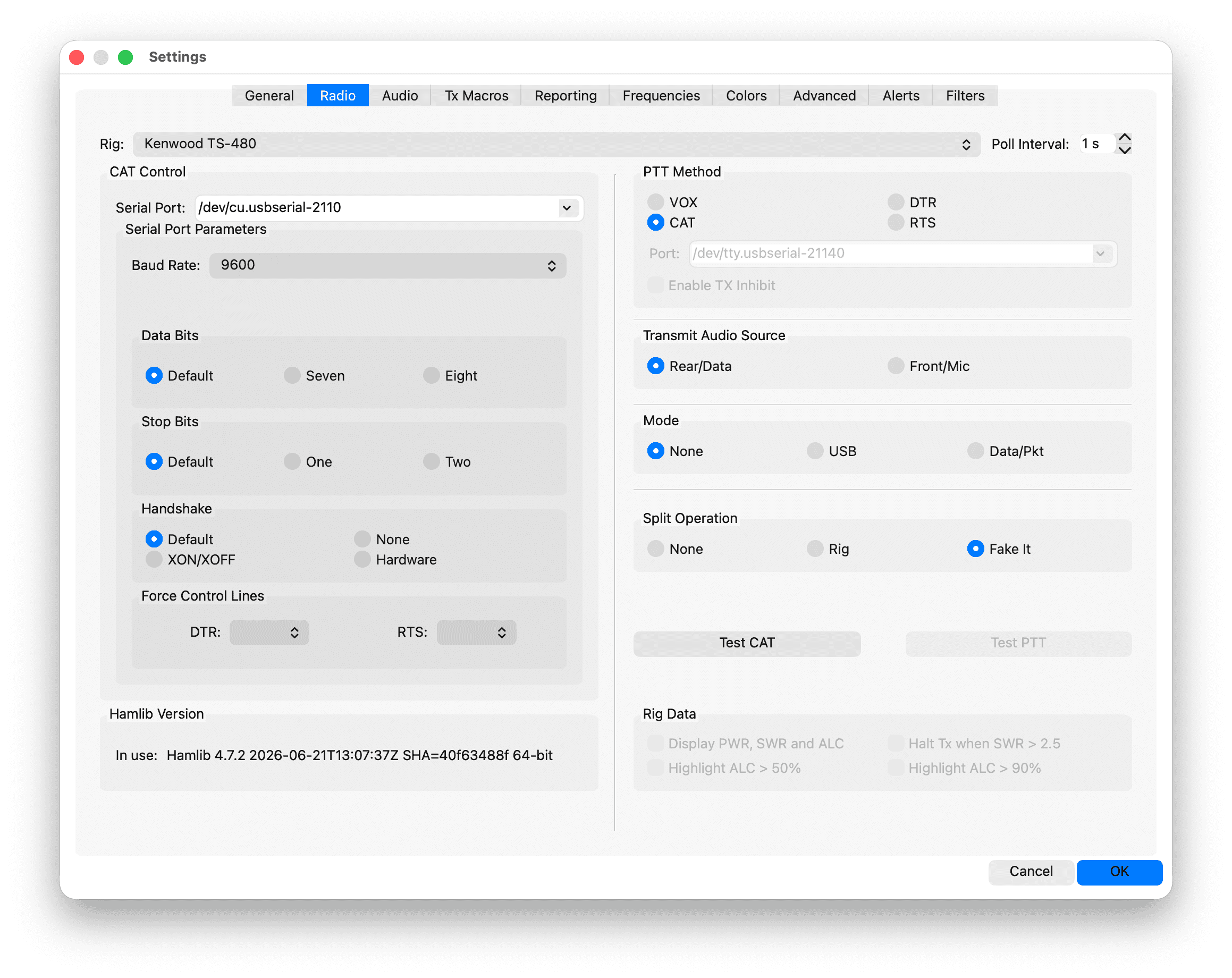Click the Cancel button
The width and height of the screenshot is (1232, 978).
(x=1031, y=872)
